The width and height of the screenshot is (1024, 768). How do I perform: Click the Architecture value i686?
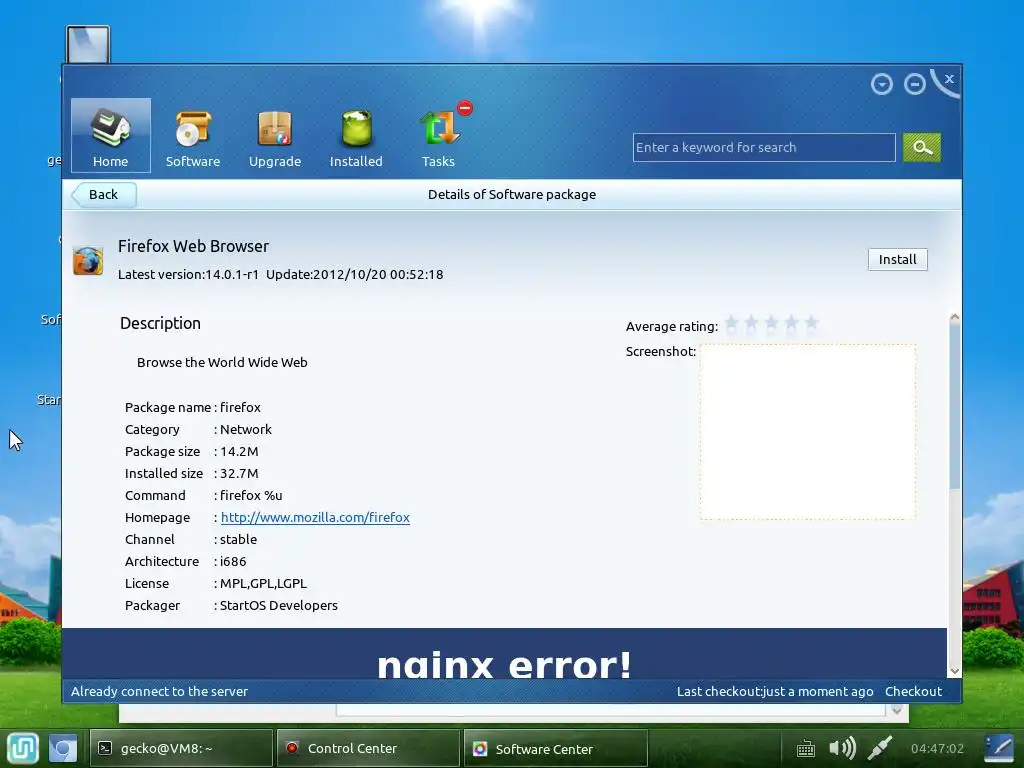tap(233, 562)
